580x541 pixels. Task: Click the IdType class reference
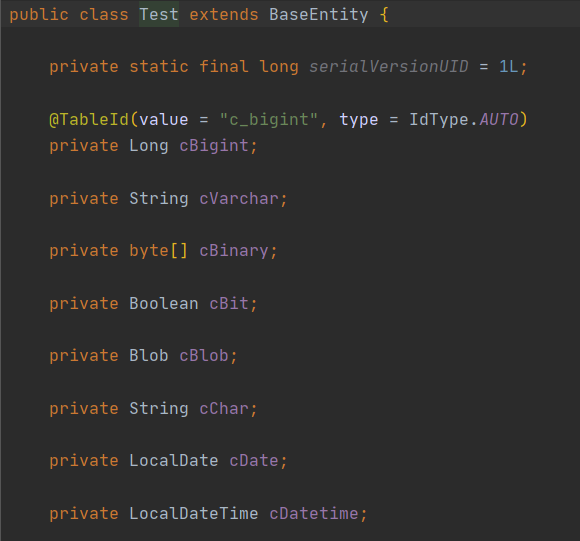click(x=439, y=120)
